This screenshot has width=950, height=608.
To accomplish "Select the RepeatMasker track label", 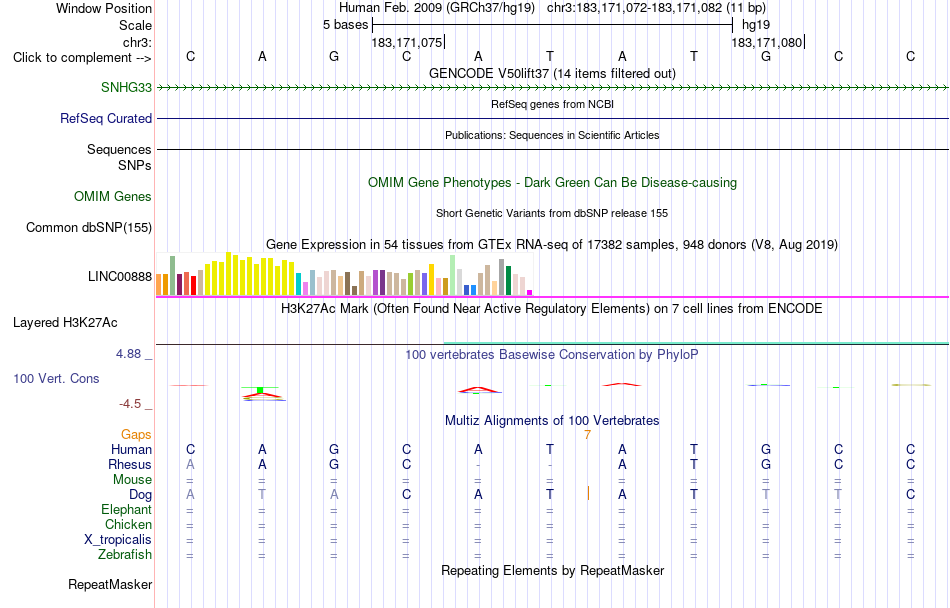I will click(x=110, y=584).
